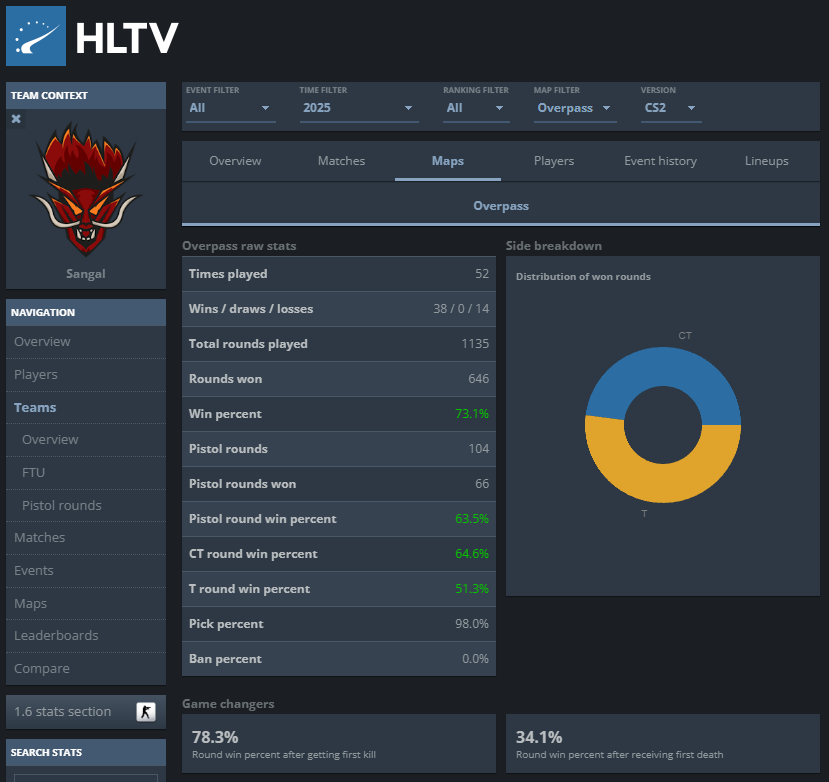Switch to the Players tab

tap(554, 161)
